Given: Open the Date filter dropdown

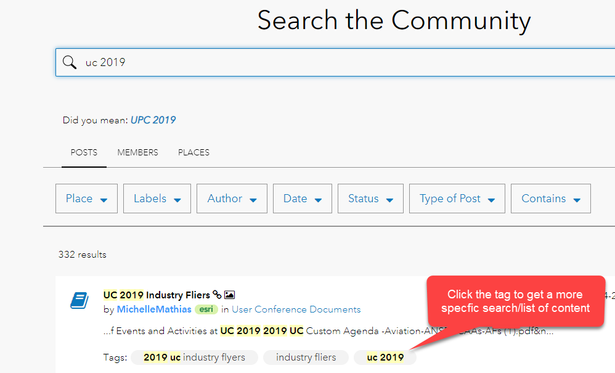Looking at the screenshot, I should coord(302,198).
